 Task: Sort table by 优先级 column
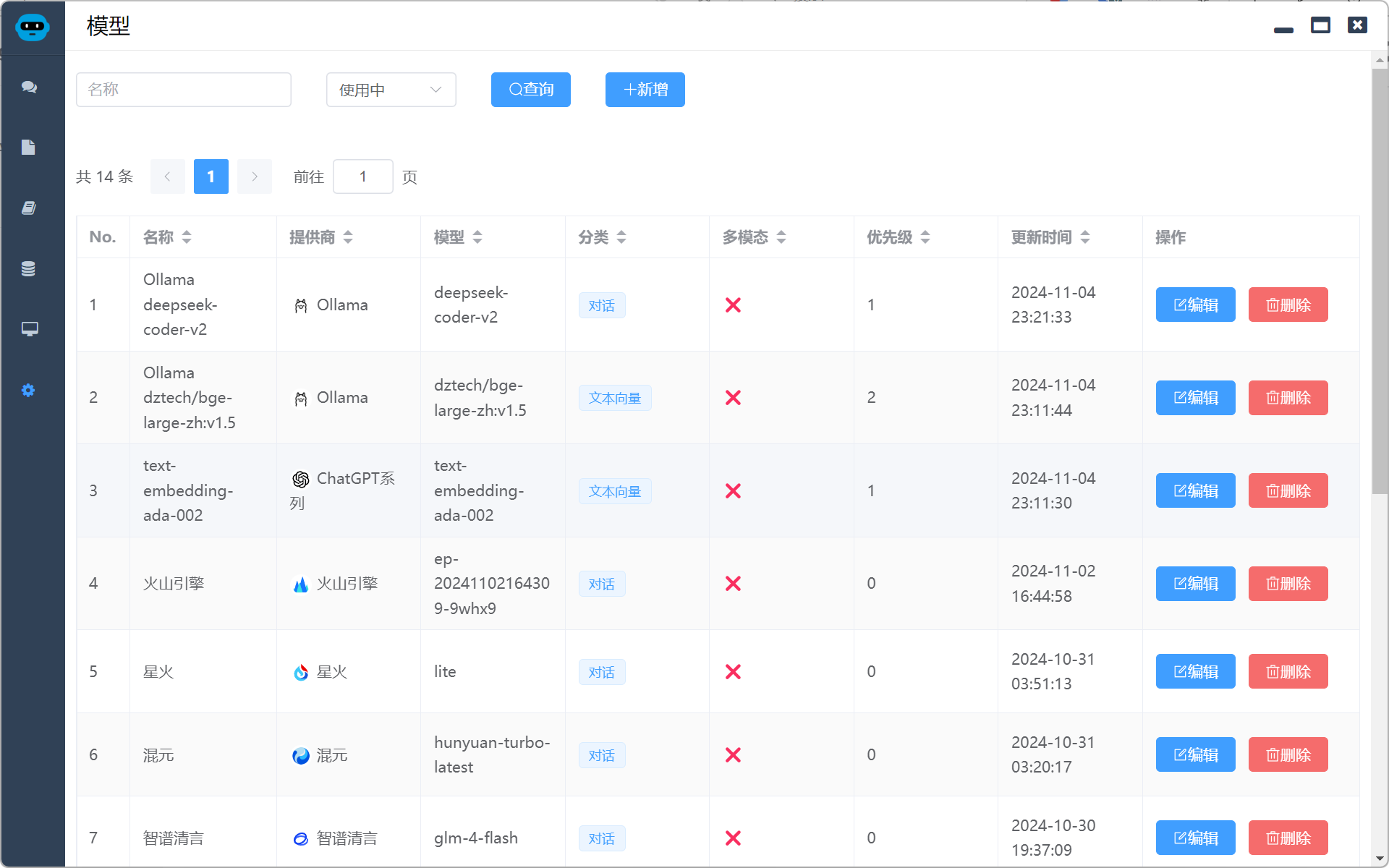(x=925, y=237)
